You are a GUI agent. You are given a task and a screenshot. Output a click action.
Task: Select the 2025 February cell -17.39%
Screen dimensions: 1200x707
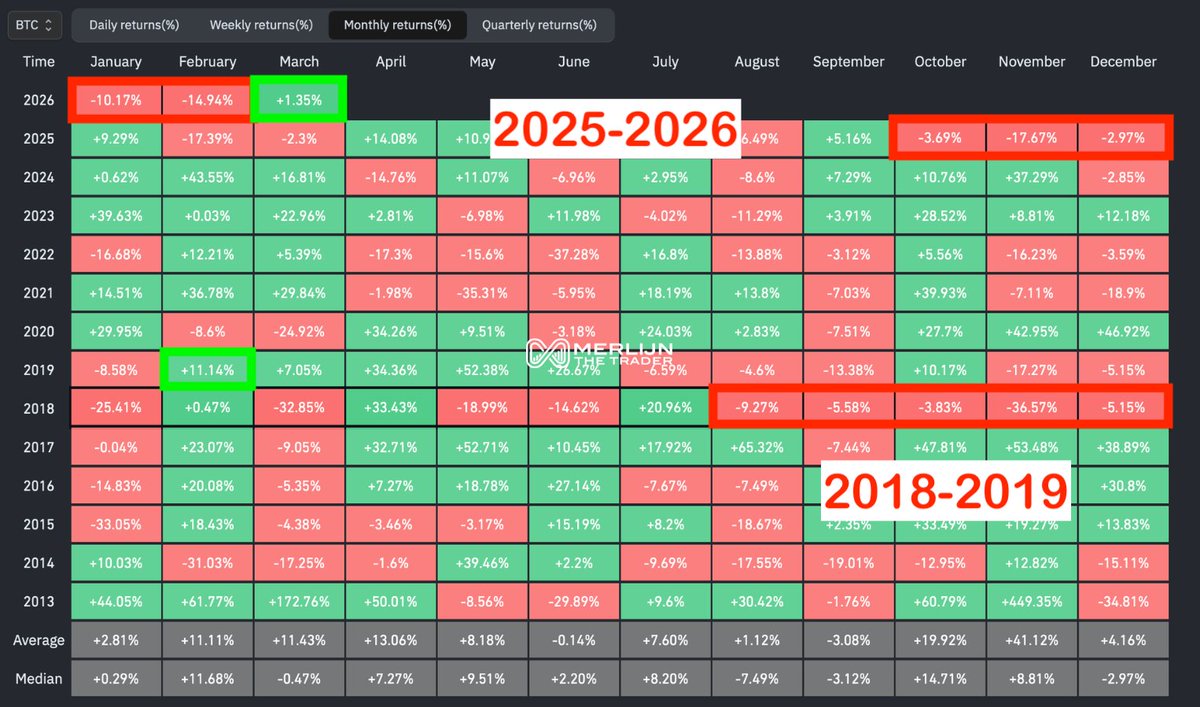(207, 139)
